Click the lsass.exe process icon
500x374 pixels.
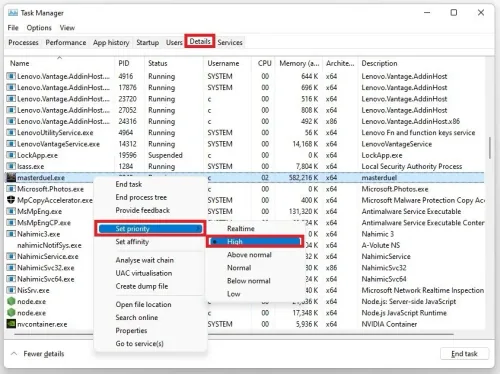(11, 166)
